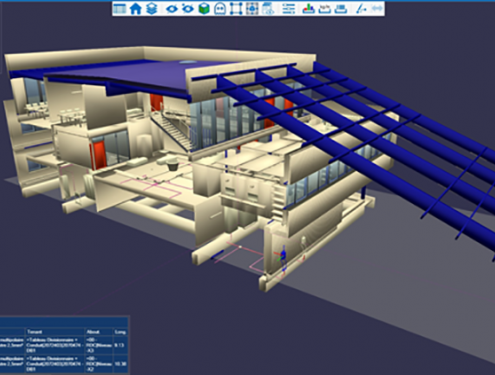Open the settings sliders icon
The image size is (495, 375).
[x=289, y=9]
